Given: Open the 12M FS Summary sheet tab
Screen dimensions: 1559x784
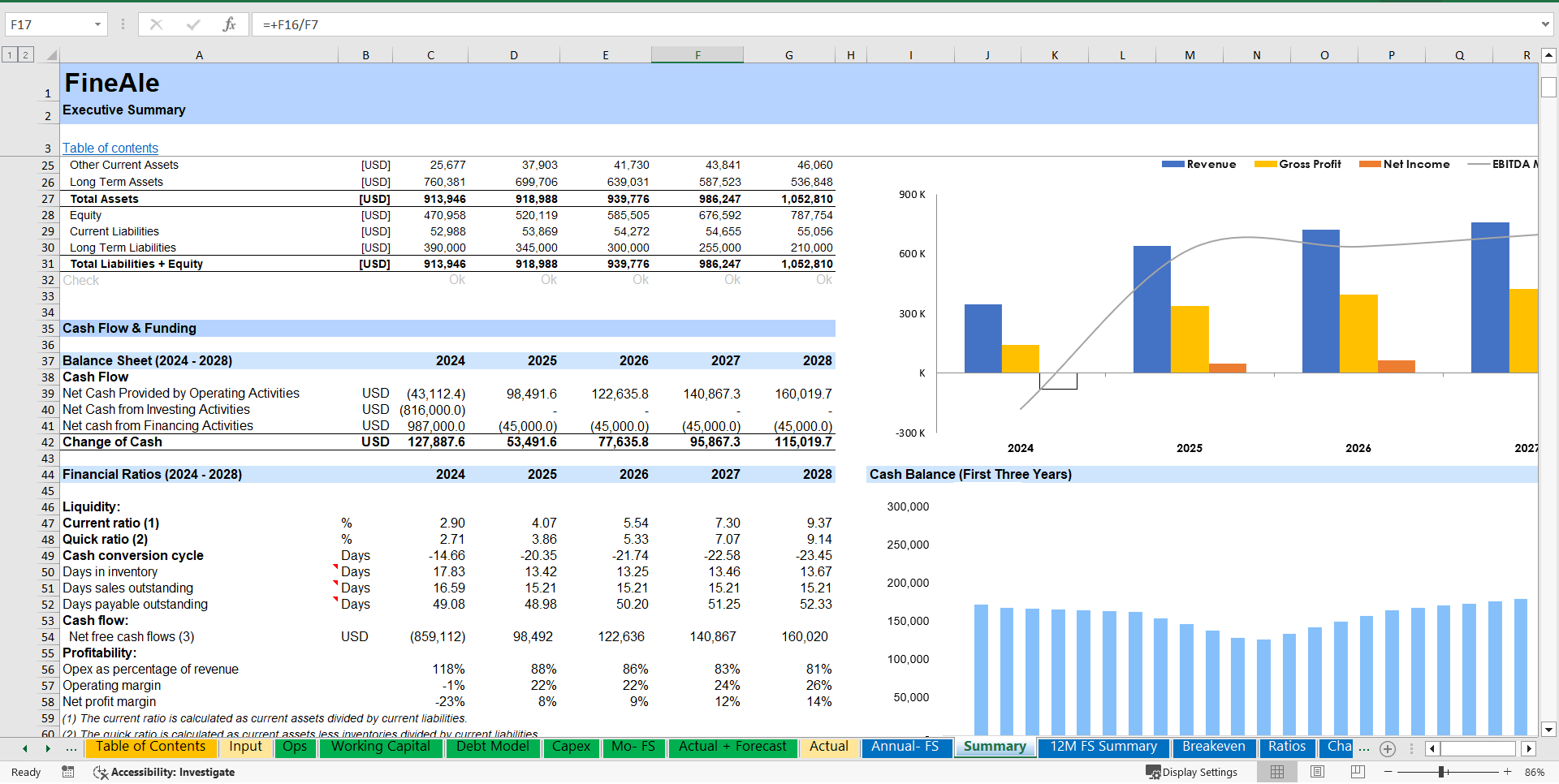Looking at the screenshot, I should [x=1103, y=747].
